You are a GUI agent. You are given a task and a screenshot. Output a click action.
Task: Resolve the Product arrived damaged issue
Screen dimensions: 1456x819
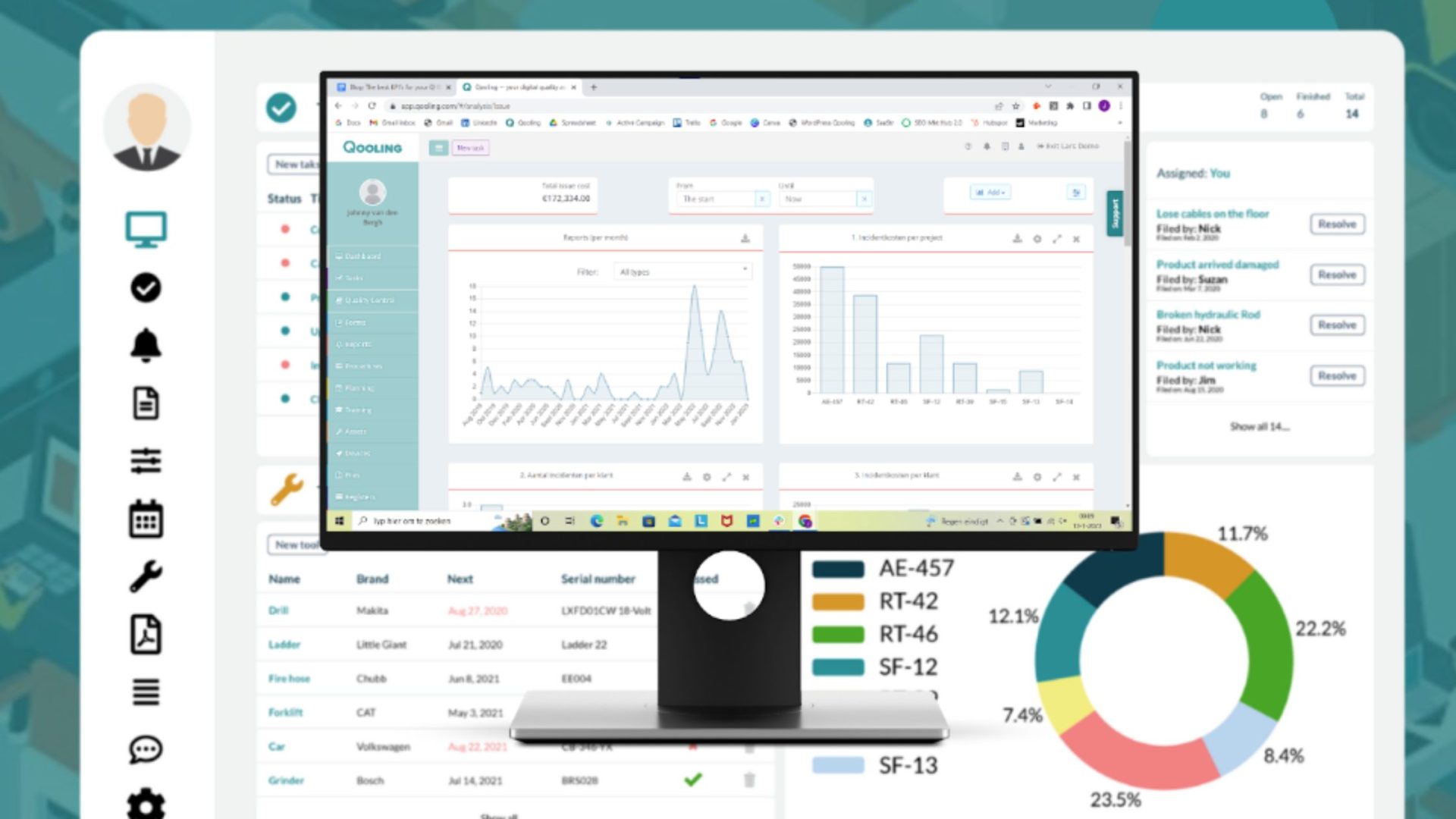(1336, 275)
